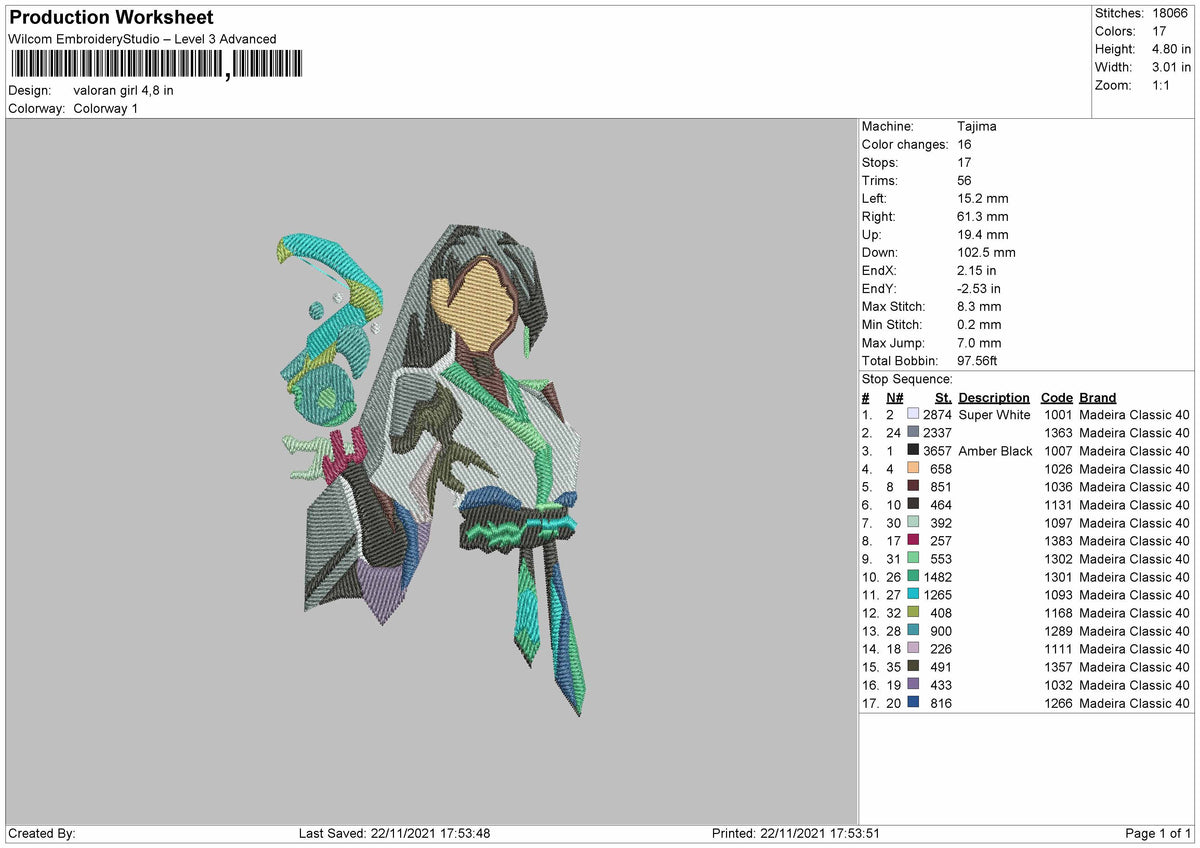Click the Production Worksheet title

click(x=111, y=18)
